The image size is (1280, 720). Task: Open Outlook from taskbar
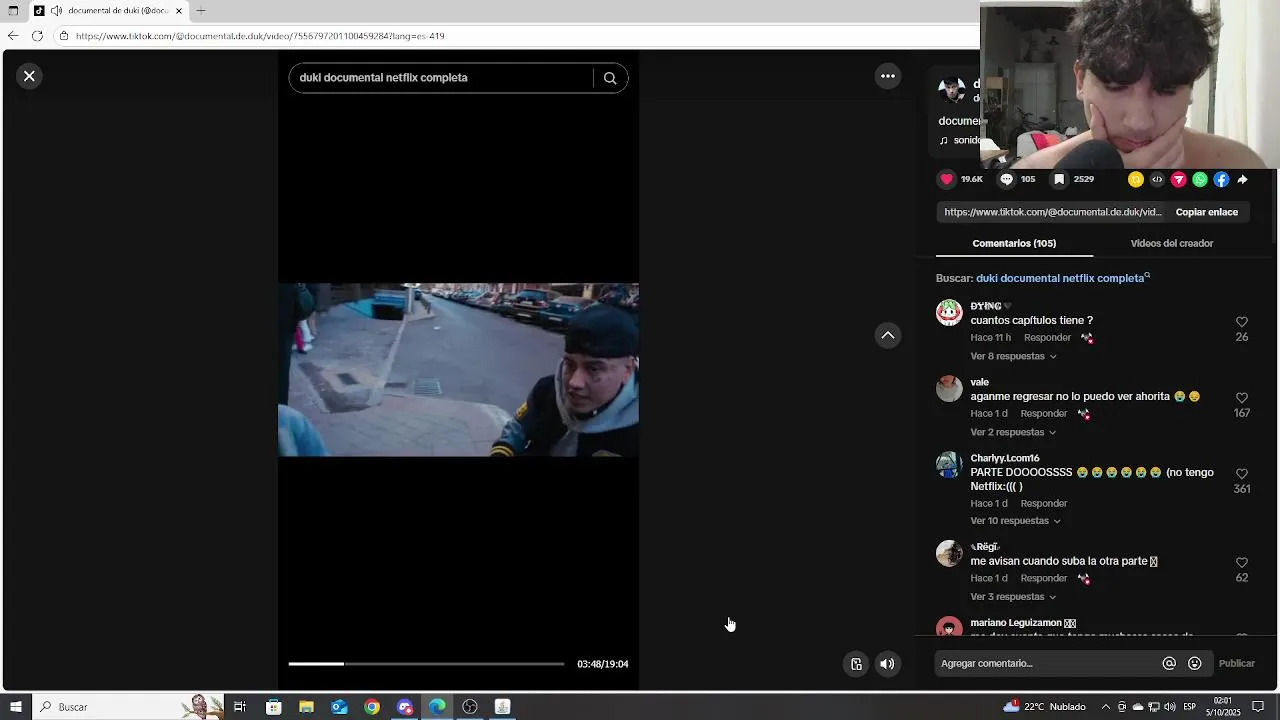[339, 707]
